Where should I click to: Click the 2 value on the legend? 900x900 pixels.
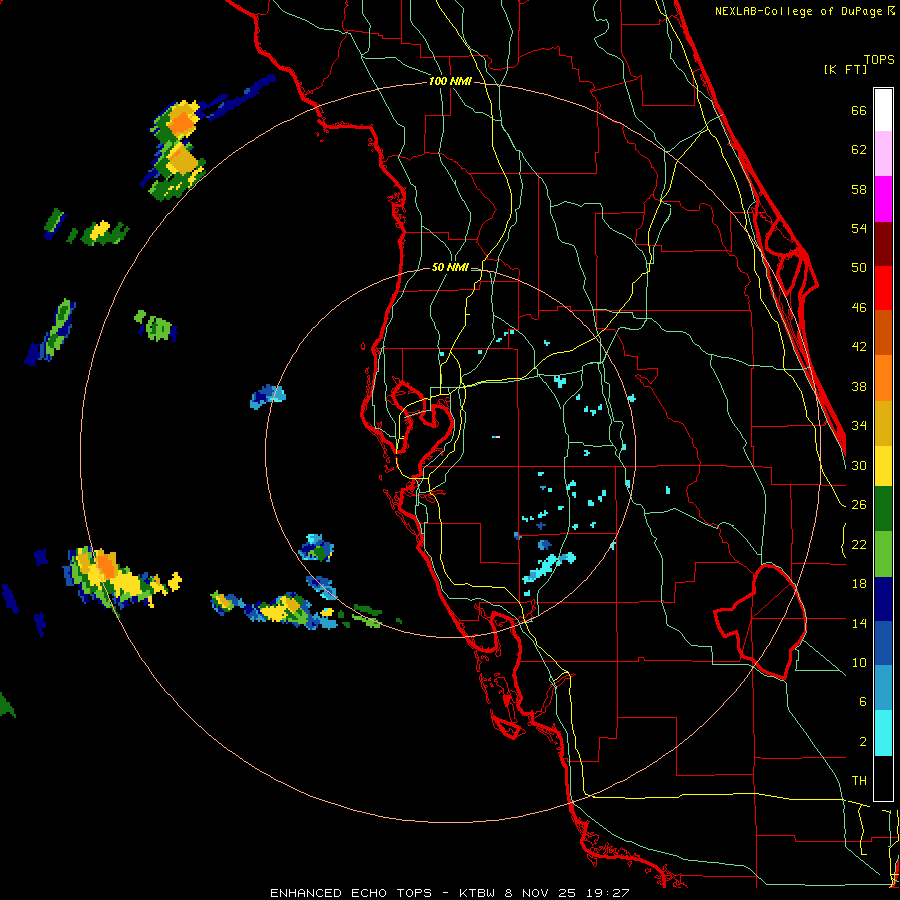[x=863, y=742]
